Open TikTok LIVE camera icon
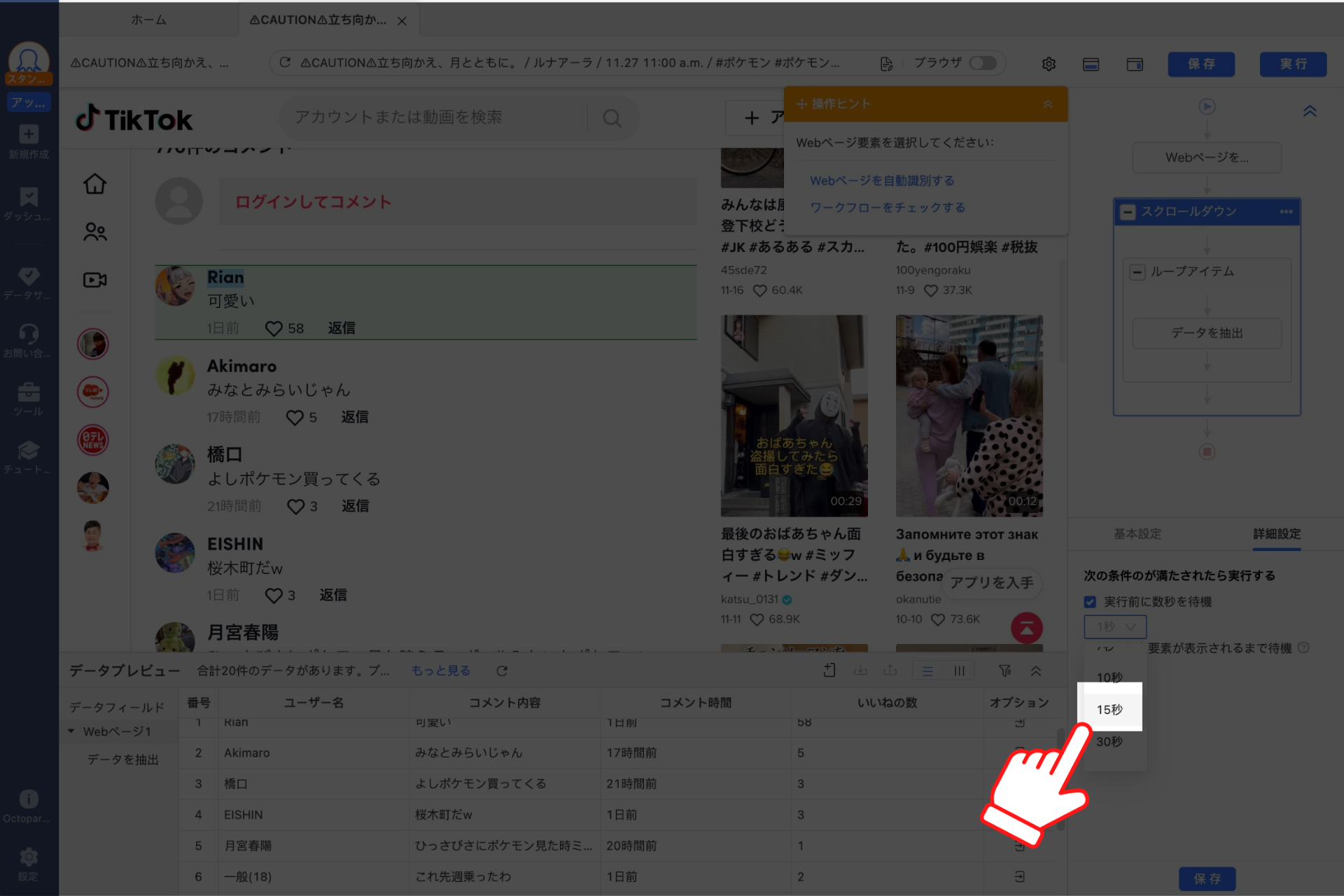The width and height of the screenshot is (1344, 896). click(x=95, y=280)
